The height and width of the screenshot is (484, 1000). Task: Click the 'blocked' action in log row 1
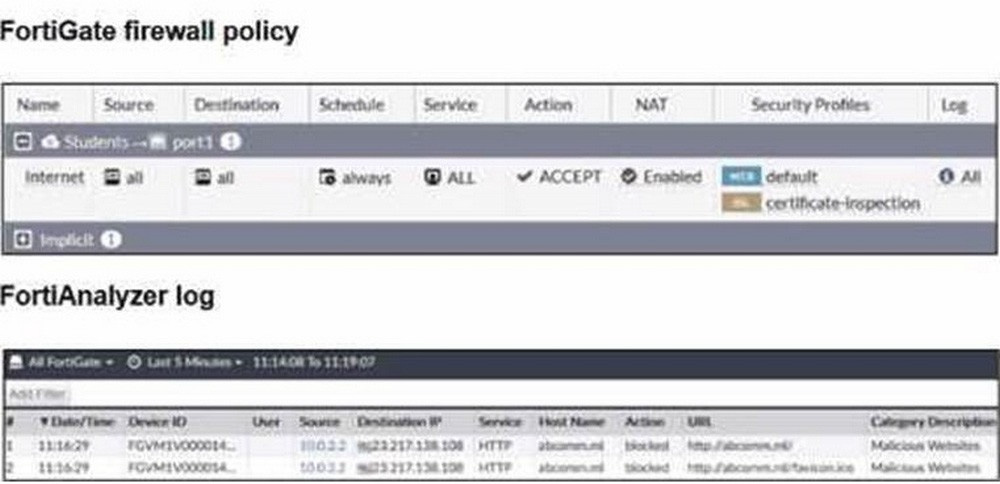coord(647,445)
